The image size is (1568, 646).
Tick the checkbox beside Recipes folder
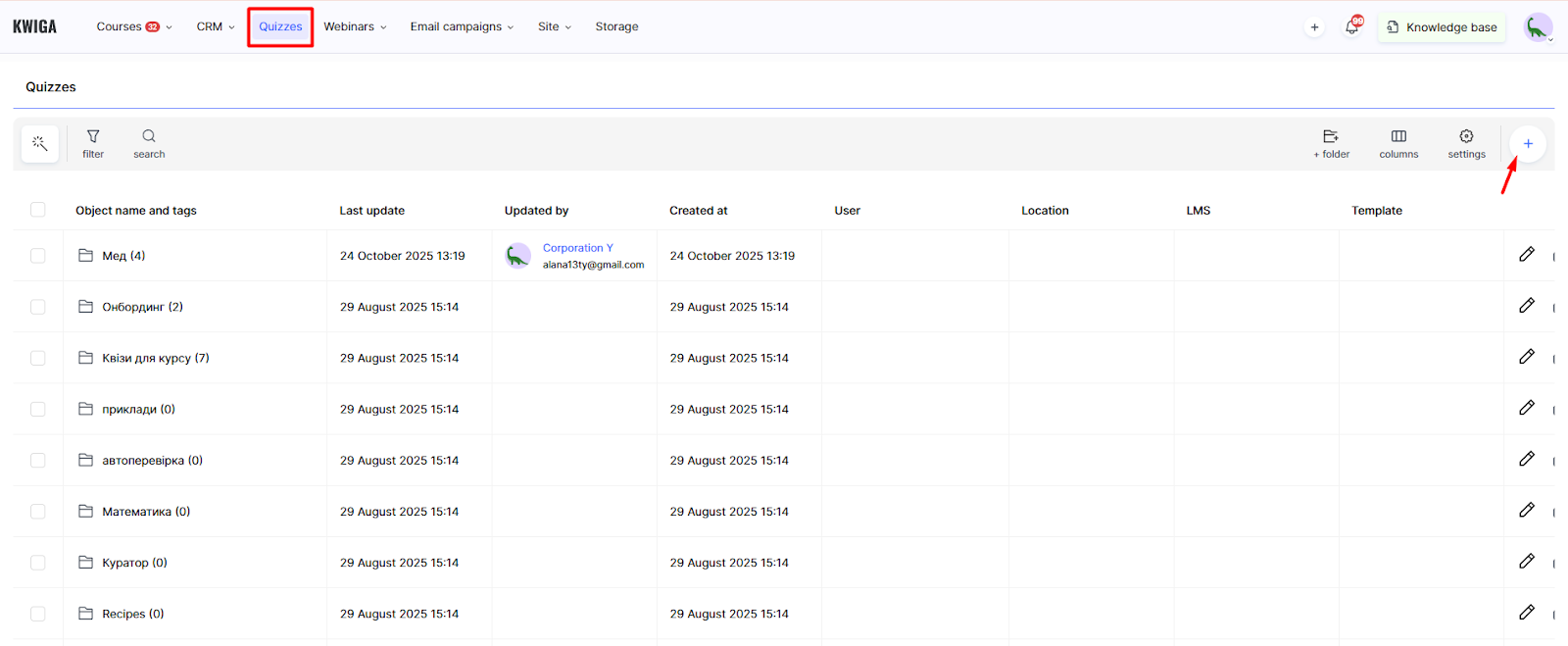38,614
